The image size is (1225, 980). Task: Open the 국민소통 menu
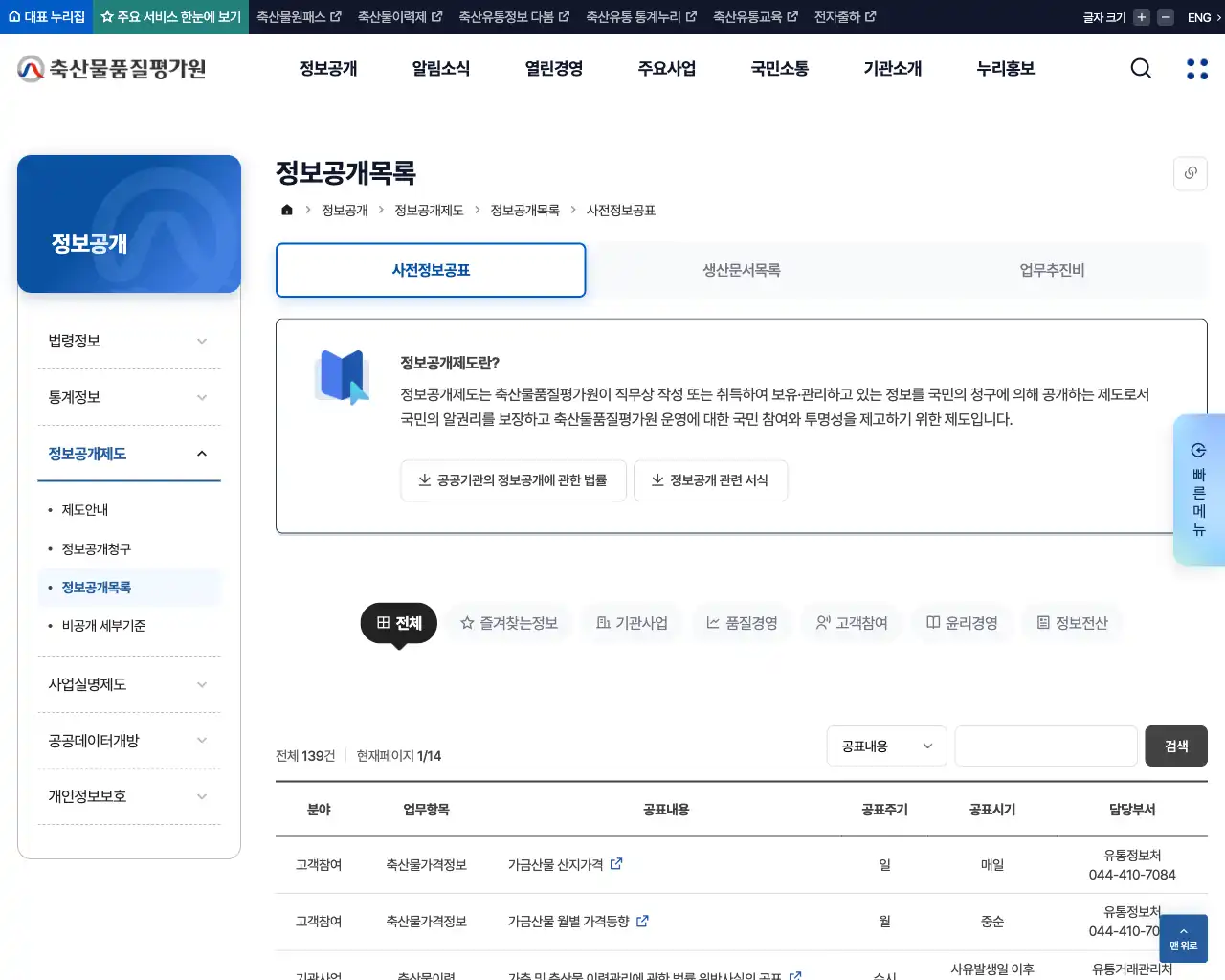(779, 68)
